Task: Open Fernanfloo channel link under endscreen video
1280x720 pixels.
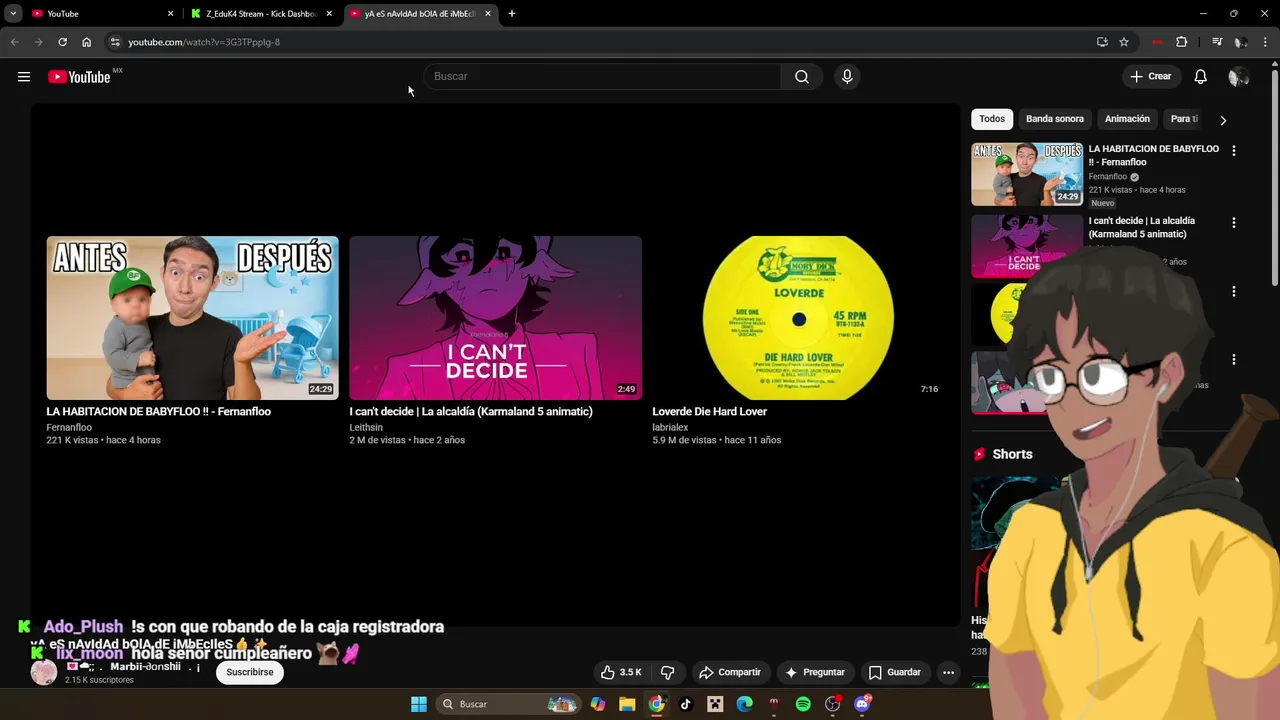Action: click(69, 428)
